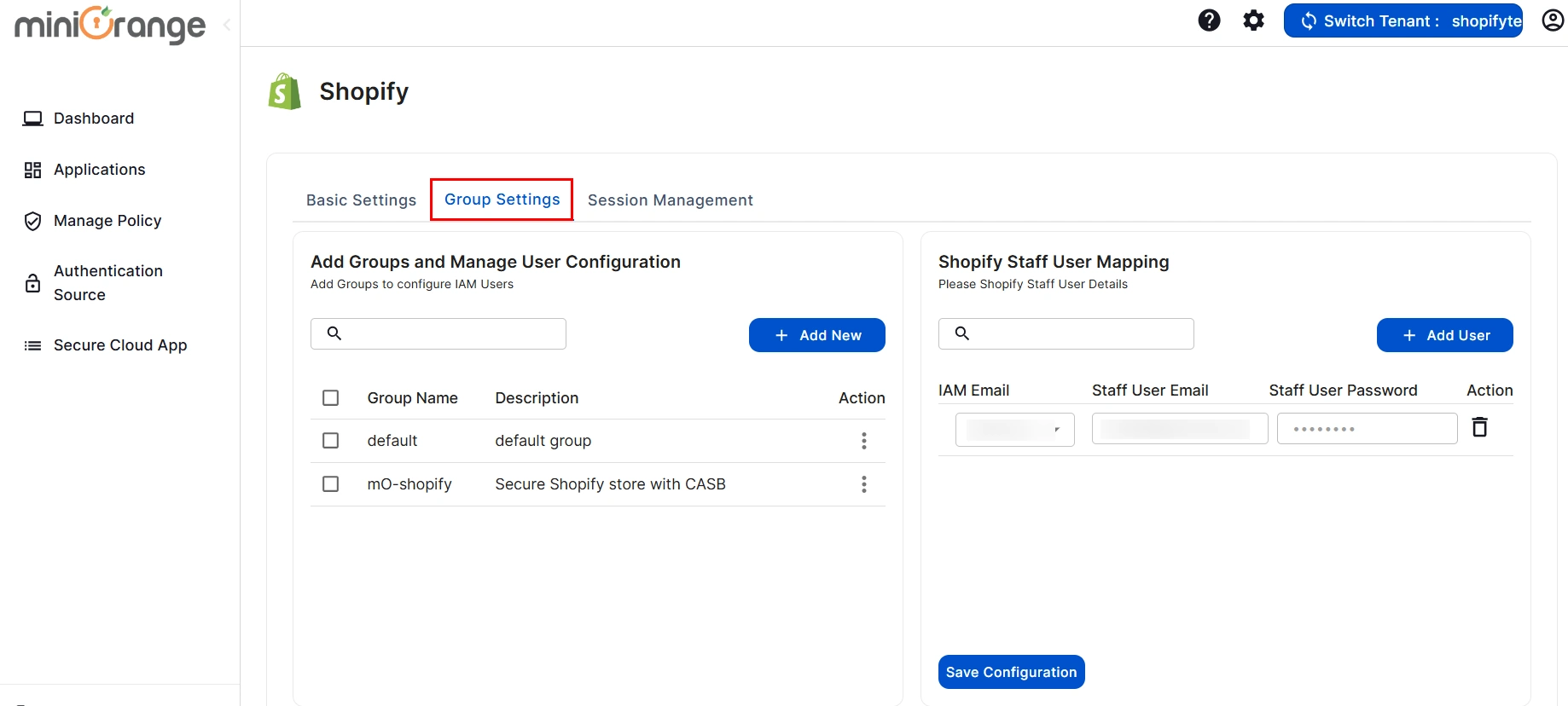Click the Applications grid icon
1568x706 pixels.
(x=32, y=170)
